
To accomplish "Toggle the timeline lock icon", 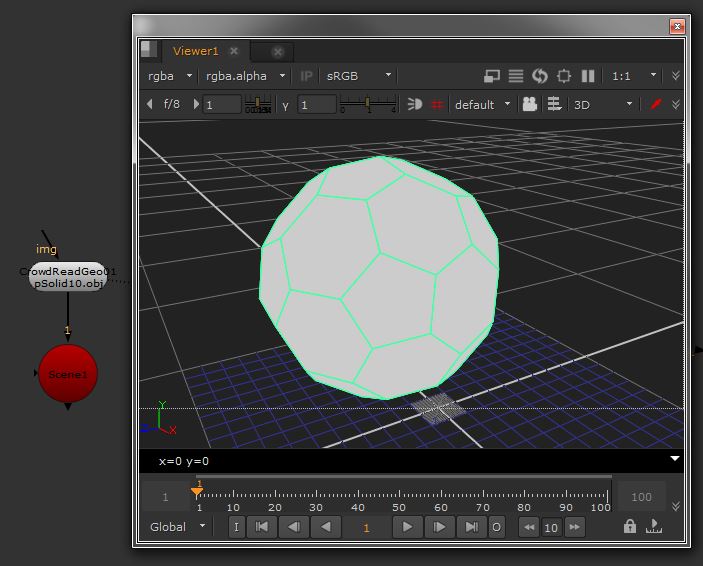I will 630,526.
